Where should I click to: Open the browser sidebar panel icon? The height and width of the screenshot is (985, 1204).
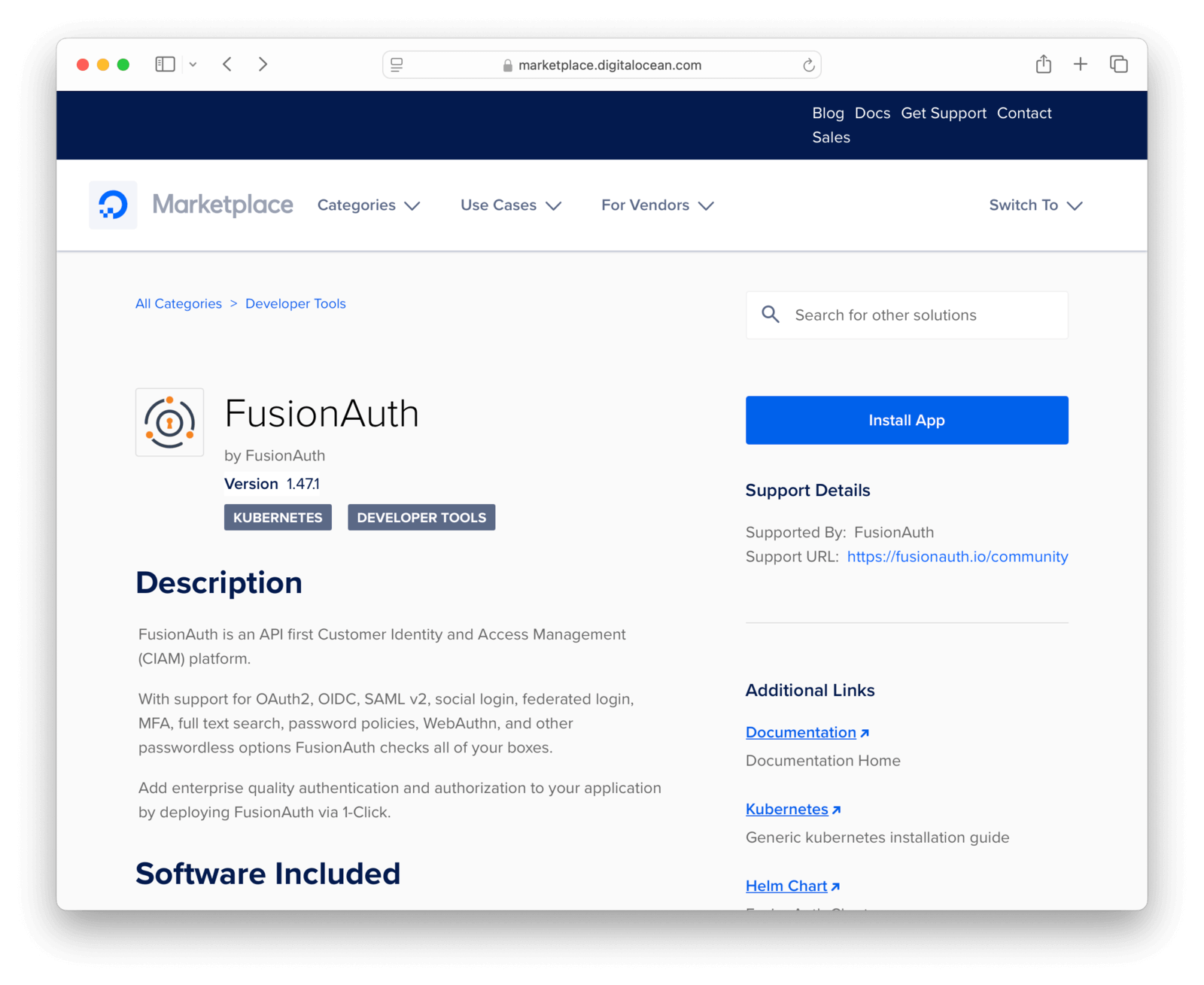tap(164, 64)
